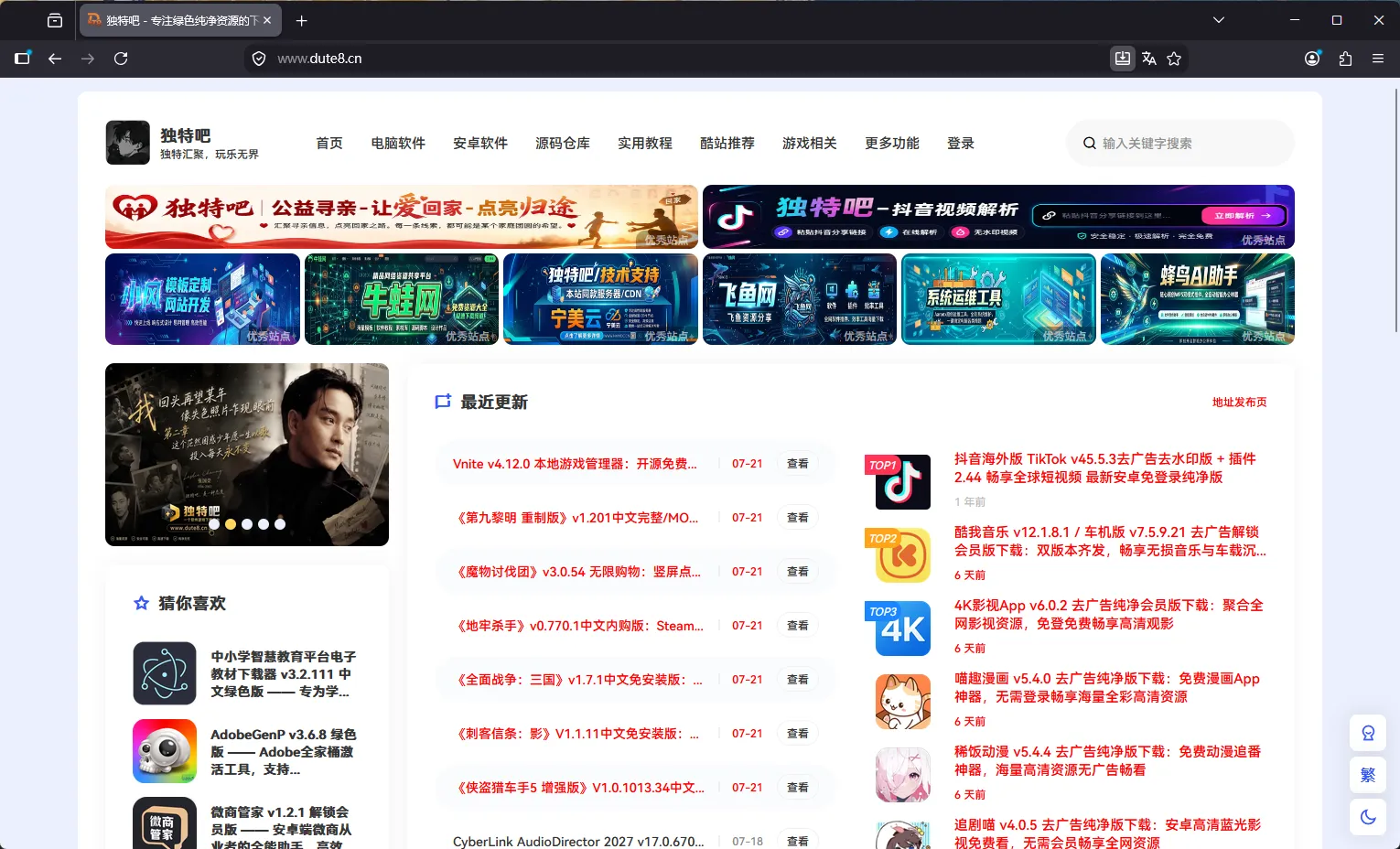Select the second yellow carousel dot
The width and height of the screenshot is (1400, 849).
(231, 524)
